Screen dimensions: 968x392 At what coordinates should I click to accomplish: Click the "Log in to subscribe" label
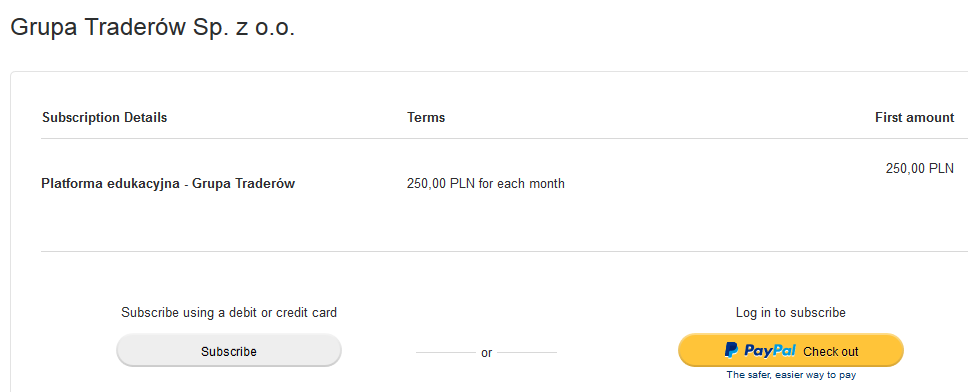[791, 312]
